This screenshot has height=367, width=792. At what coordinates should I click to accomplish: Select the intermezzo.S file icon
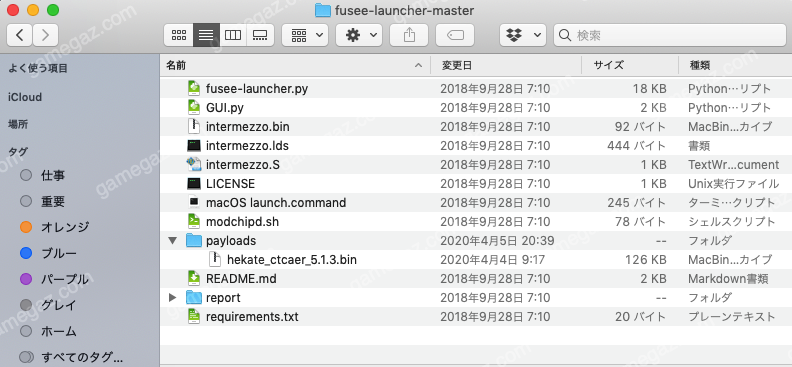194,165
